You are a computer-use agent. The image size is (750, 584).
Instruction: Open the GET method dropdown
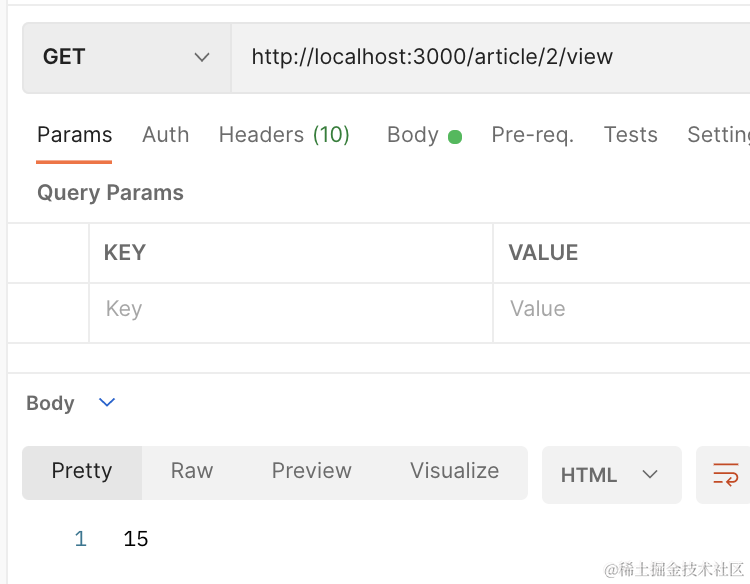pyautogui.click(x=126, y=57)
